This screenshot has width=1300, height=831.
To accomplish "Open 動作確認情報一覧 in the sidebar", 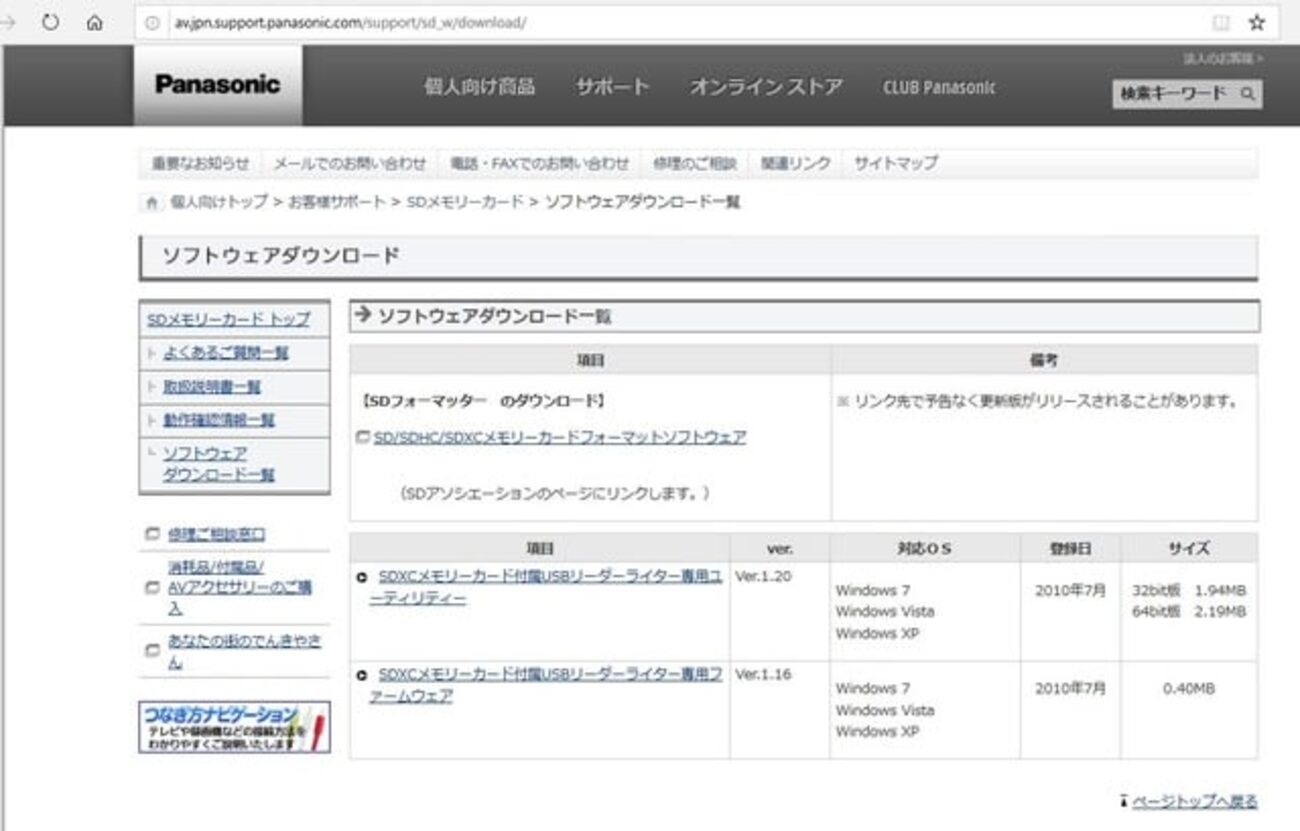I will pyautogui.click(x=219, y=420).
